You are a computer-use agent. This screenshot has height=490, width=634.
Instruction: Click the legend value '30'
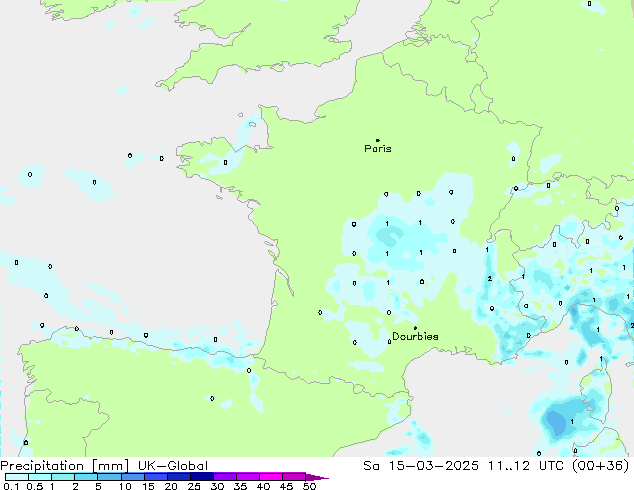(217, 486)
